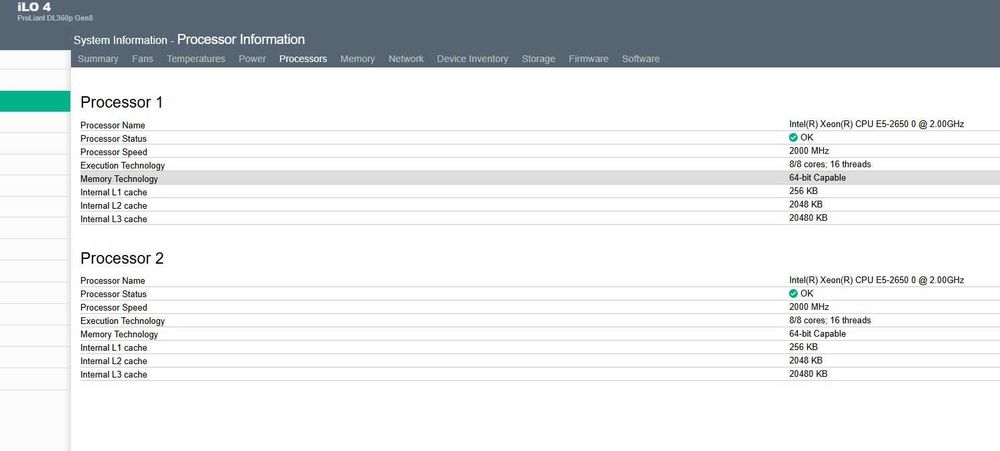Click the iLO 4 logo text
Viewport: 1000px width, 451px height.
(x=34, y=7)
